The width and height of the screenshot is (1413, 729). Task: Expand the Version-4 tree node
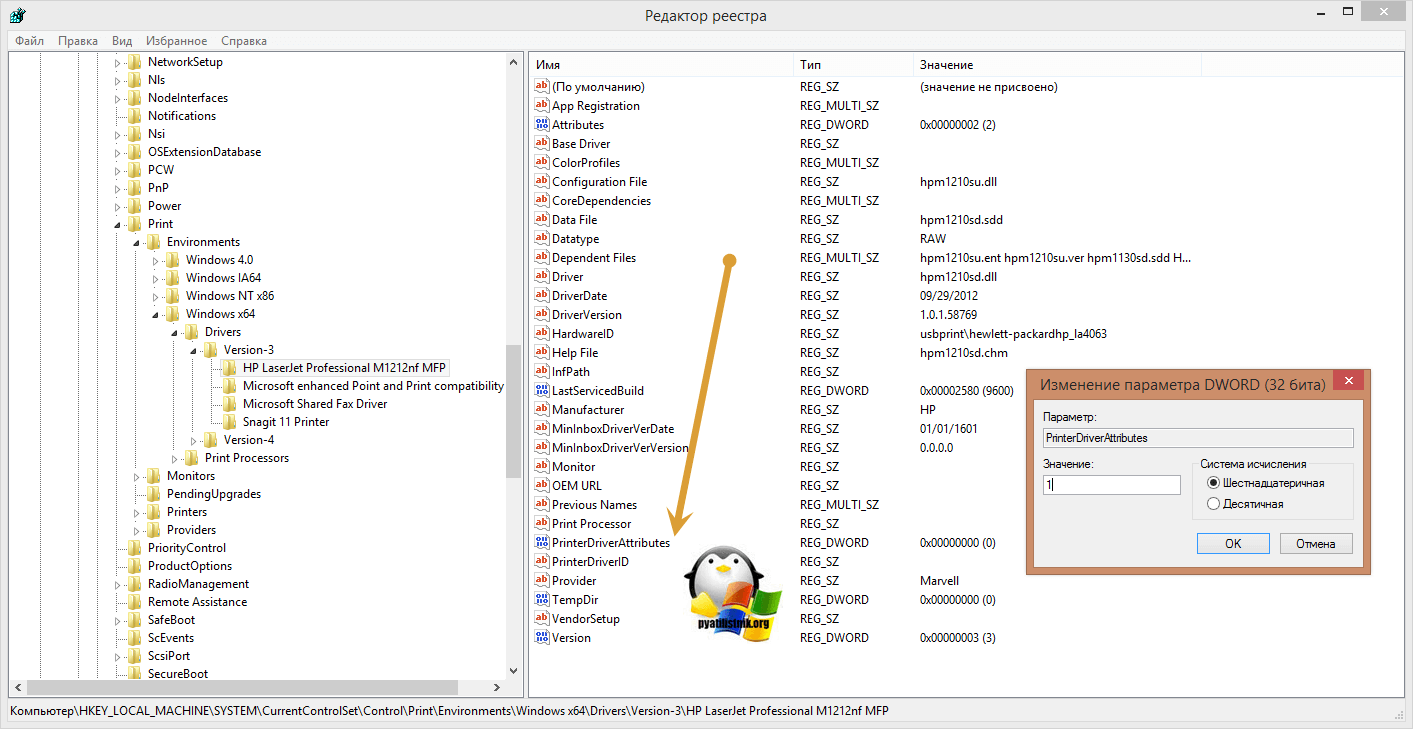pyautogui.click(x=194, y=440)
